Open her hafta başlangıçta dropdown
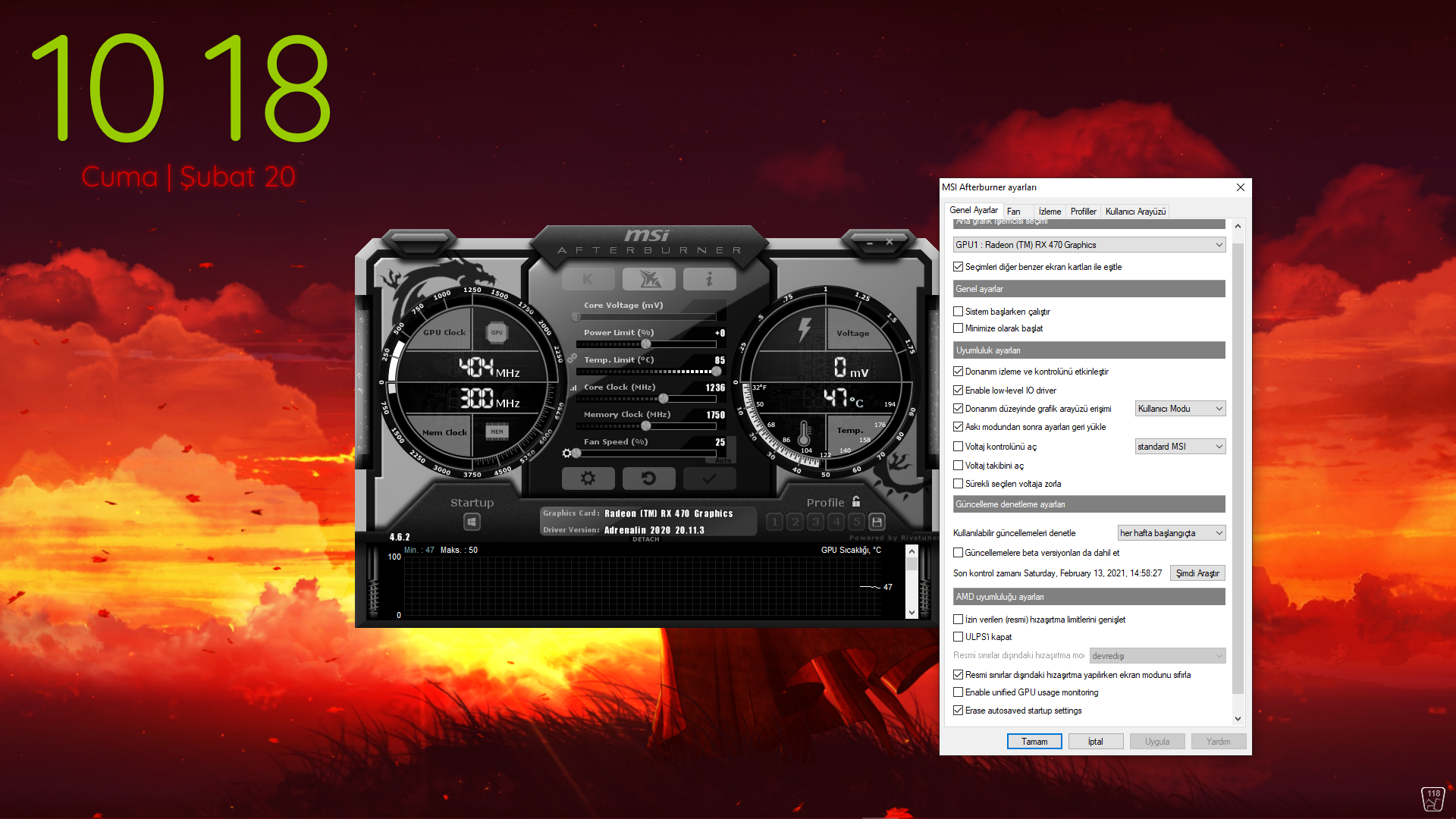Image resolution: width=1456 pixels, height=819 pixels. 1172,533
